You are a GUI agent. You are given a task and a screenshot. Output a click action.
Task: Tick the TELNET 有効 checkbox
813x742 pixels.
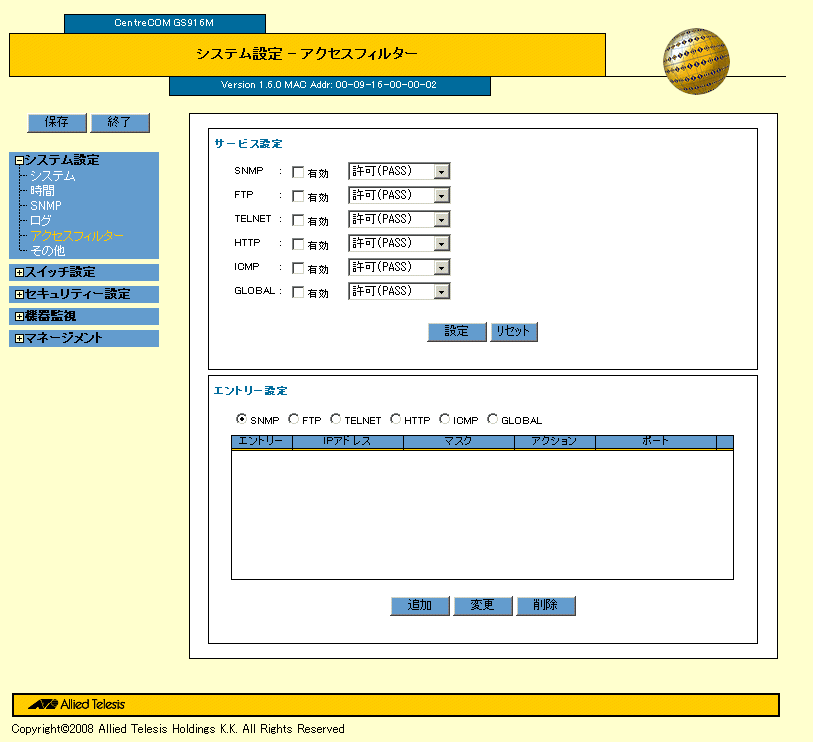(x=298, y=220)
